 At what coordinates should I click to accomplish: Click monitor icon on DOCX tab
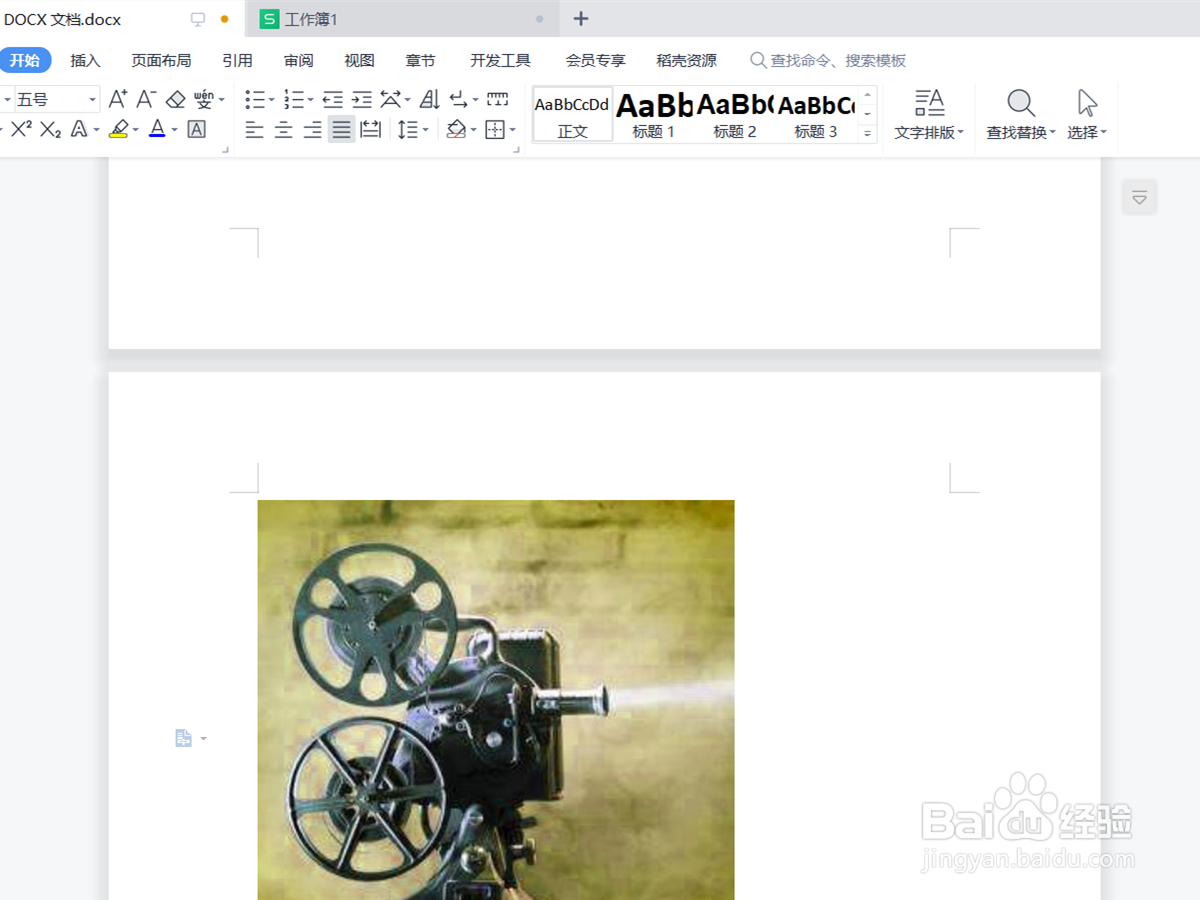tap(198, 19)
